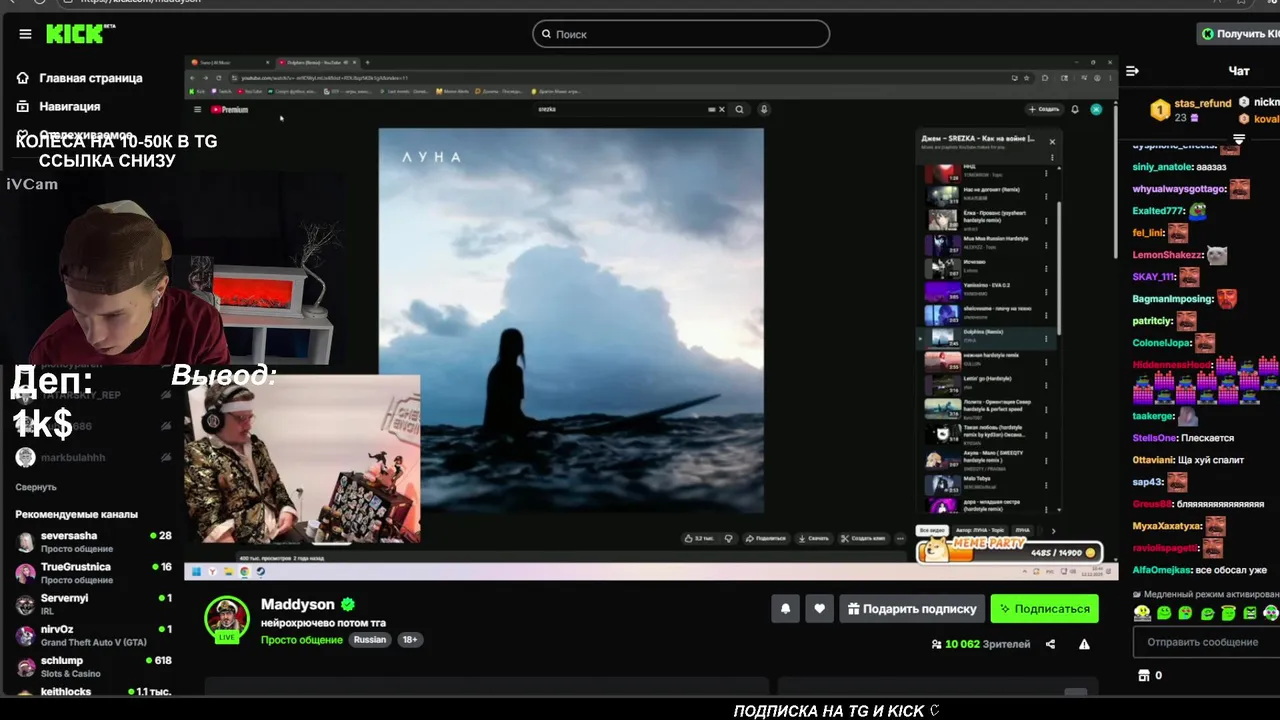Select Автор: ЛУНА - Topic chip
This screenshot has height=720, width=1280.
(x=979, y=530)
